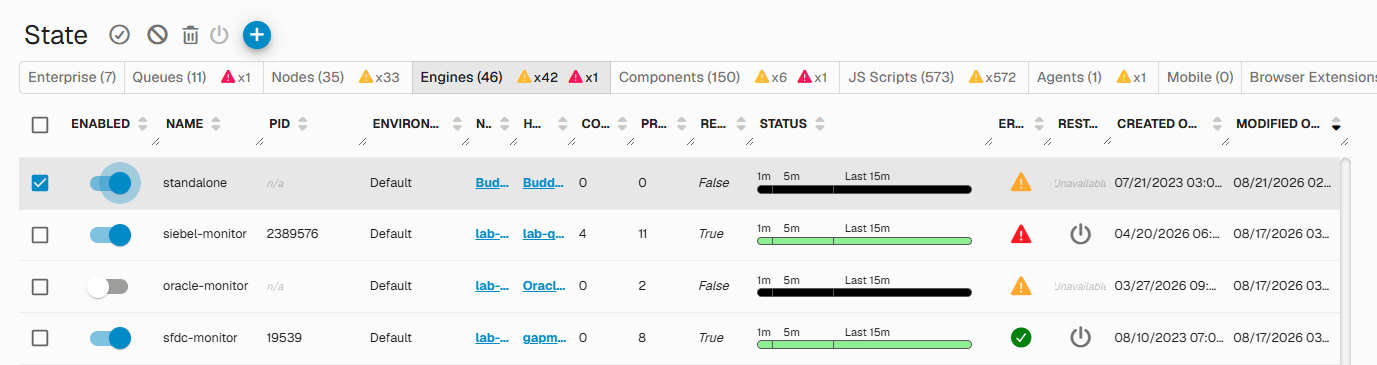The height and width of the screenshot is (365, 1377).
Task: Open the standalone row host link
Action: [543, 183]
